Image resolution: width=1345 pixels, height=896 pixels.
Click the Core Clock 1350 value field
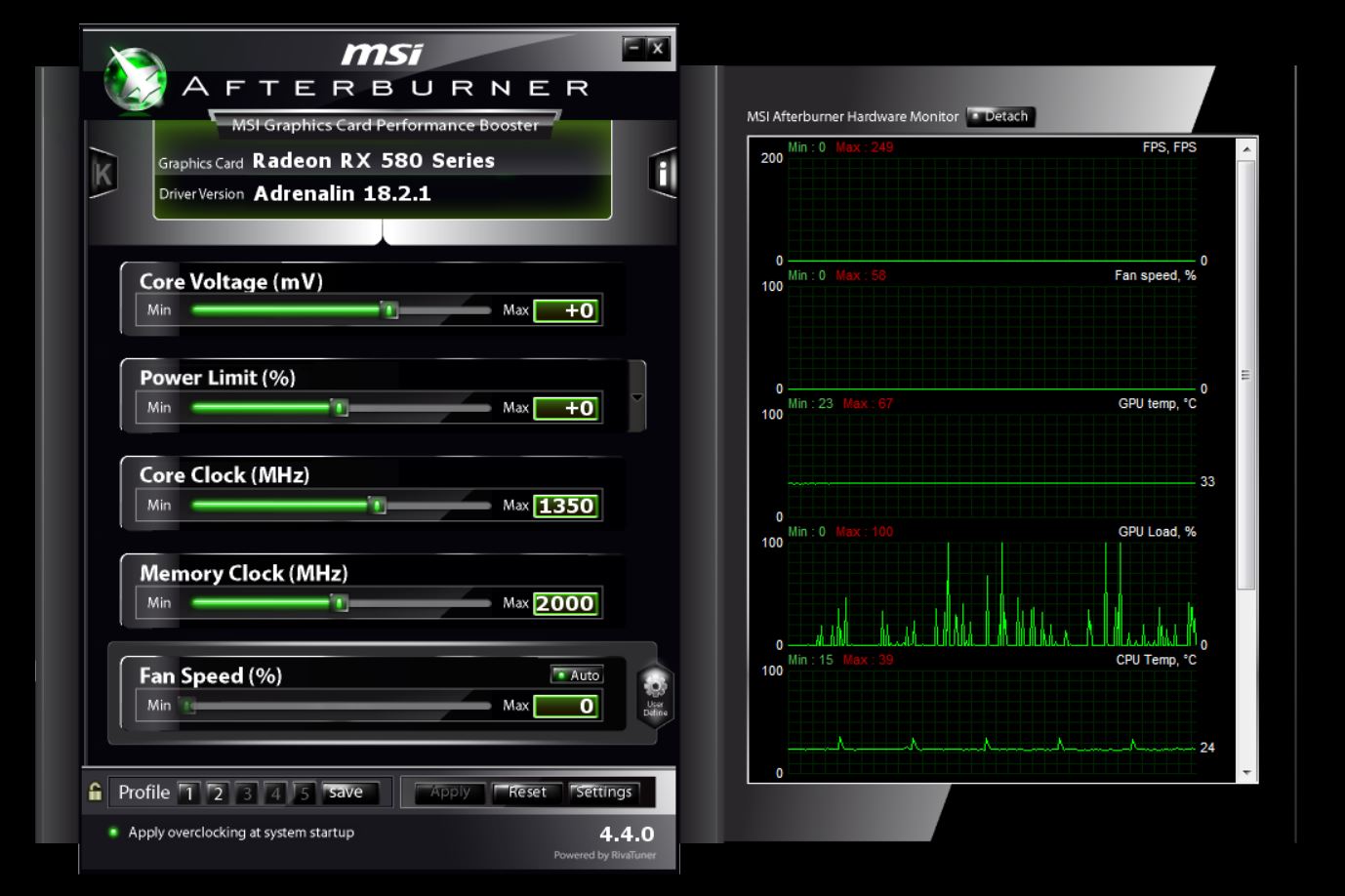[x=566, y=506]
